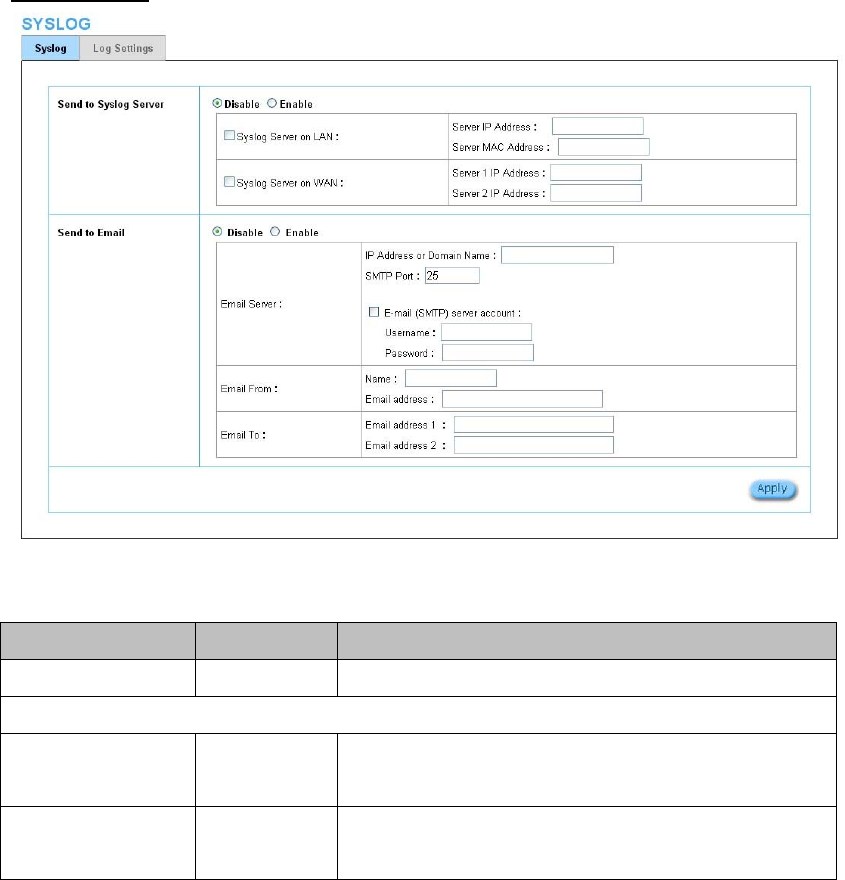Select Enable for Send to Email
The height and width of the screenshot is (880, 845).
pos(275,232)
